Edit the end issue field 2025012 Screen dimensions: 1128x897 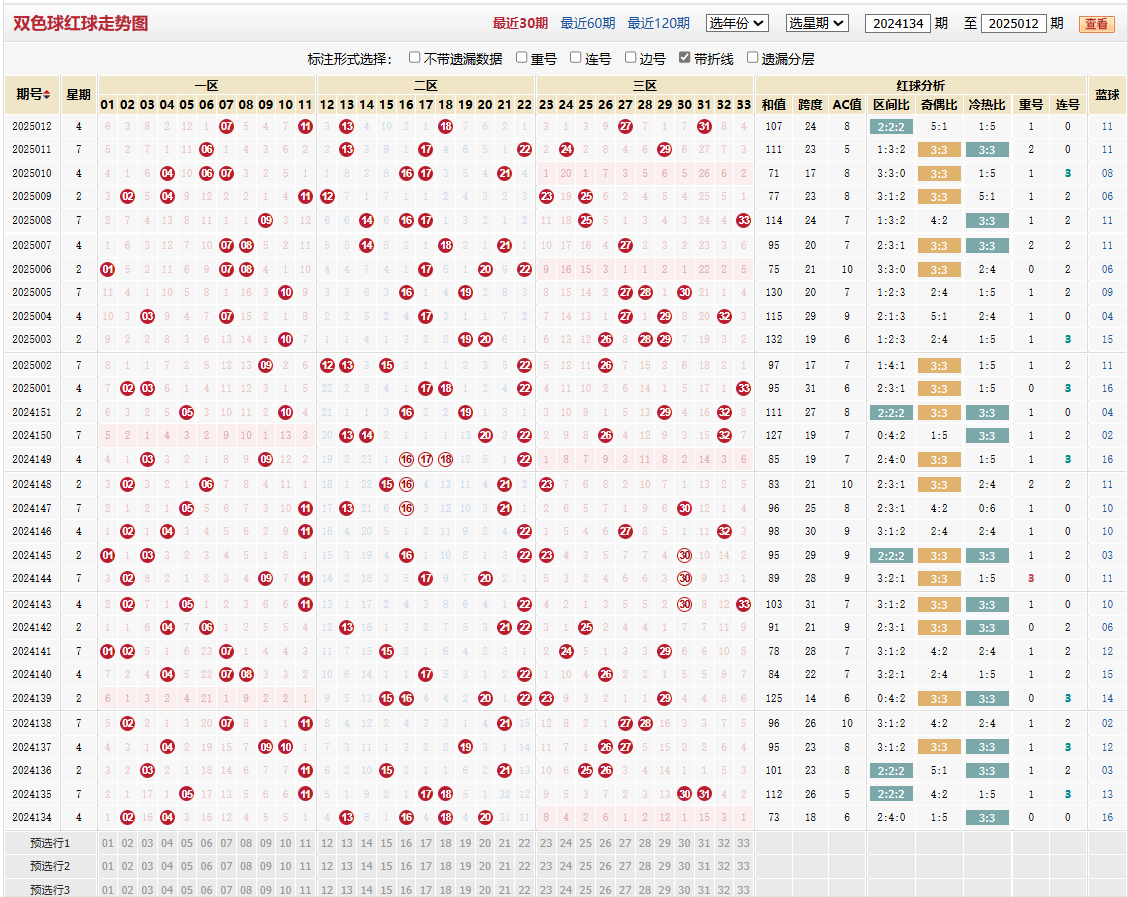tap(1013, 23)
